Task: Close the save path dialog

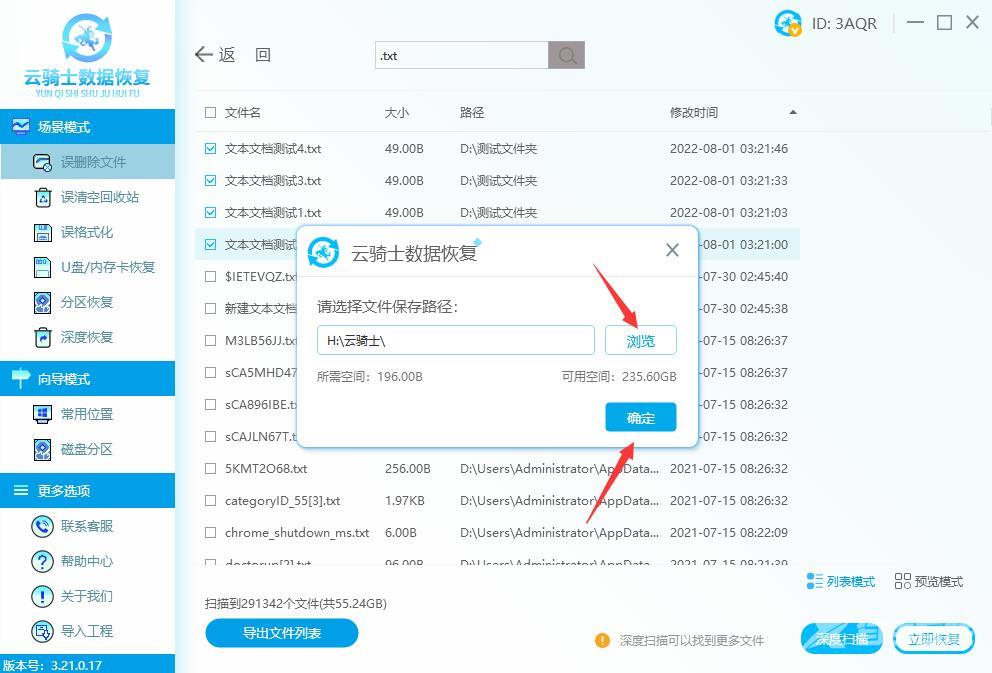Action: coord(672,250)
